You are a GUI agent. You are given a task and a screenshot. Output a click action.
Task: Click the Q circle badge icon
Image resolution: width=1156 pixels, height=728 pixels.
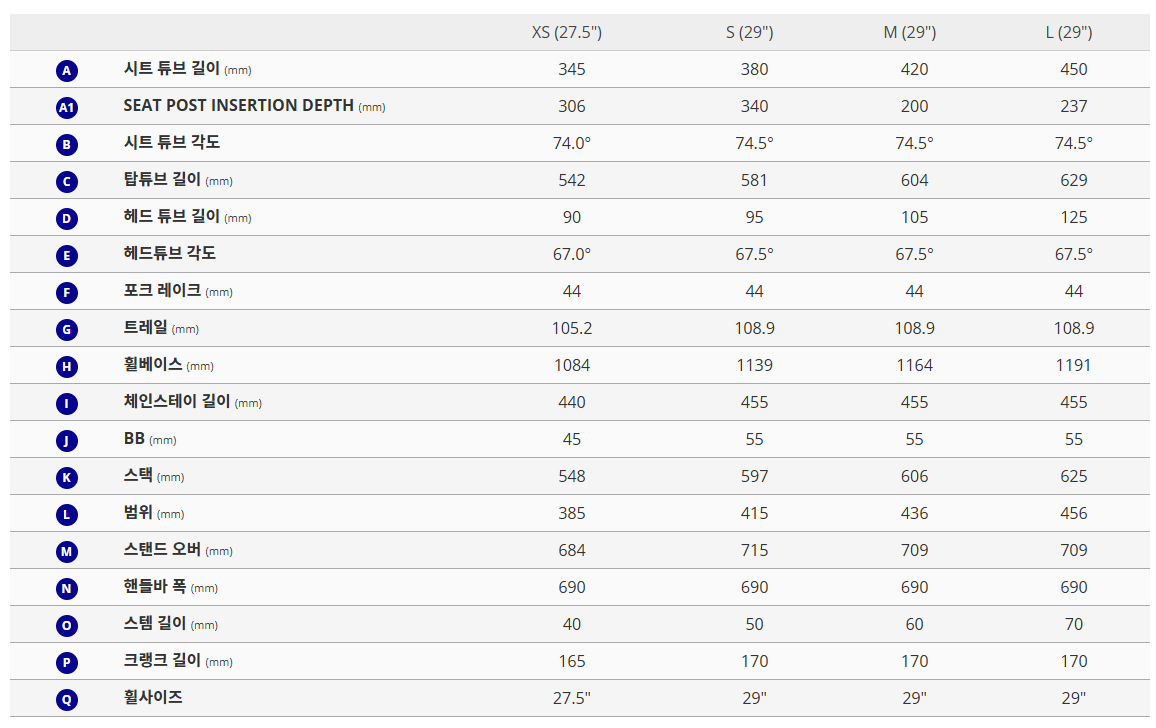coord(67,699)
